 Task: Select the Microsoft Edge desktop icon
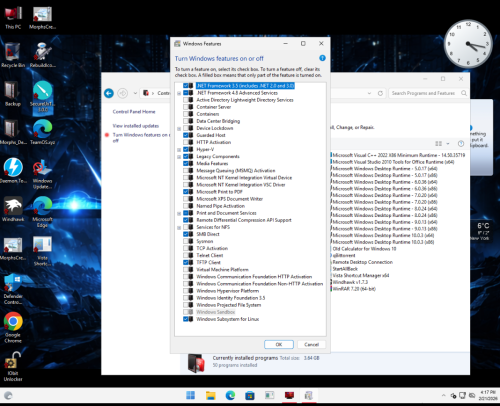click(x=42, y=212)
